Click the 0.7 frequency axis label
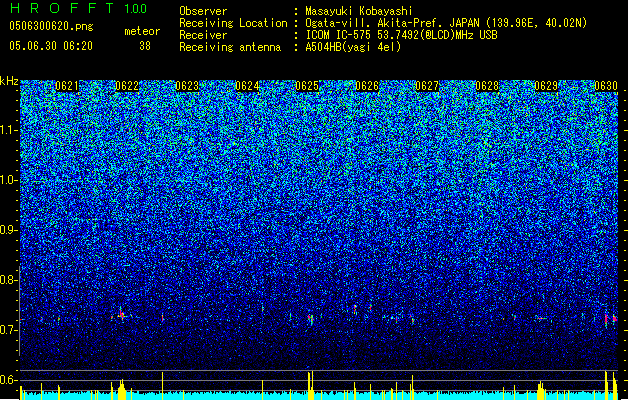This screenshot has width=629, height=400. point(9,330)
